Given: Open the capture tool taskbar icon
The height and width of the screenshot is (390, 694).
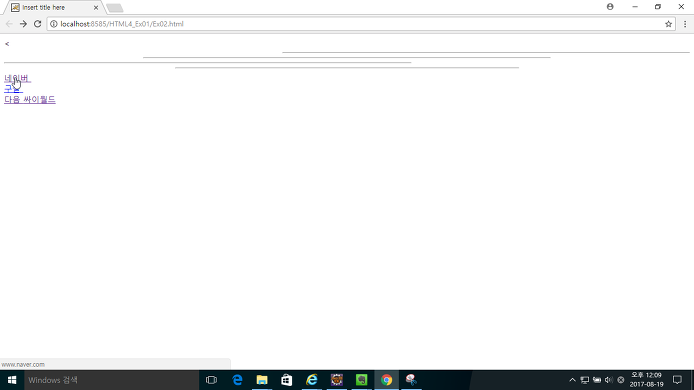Looking at the screenshot, I should (411, 380).
